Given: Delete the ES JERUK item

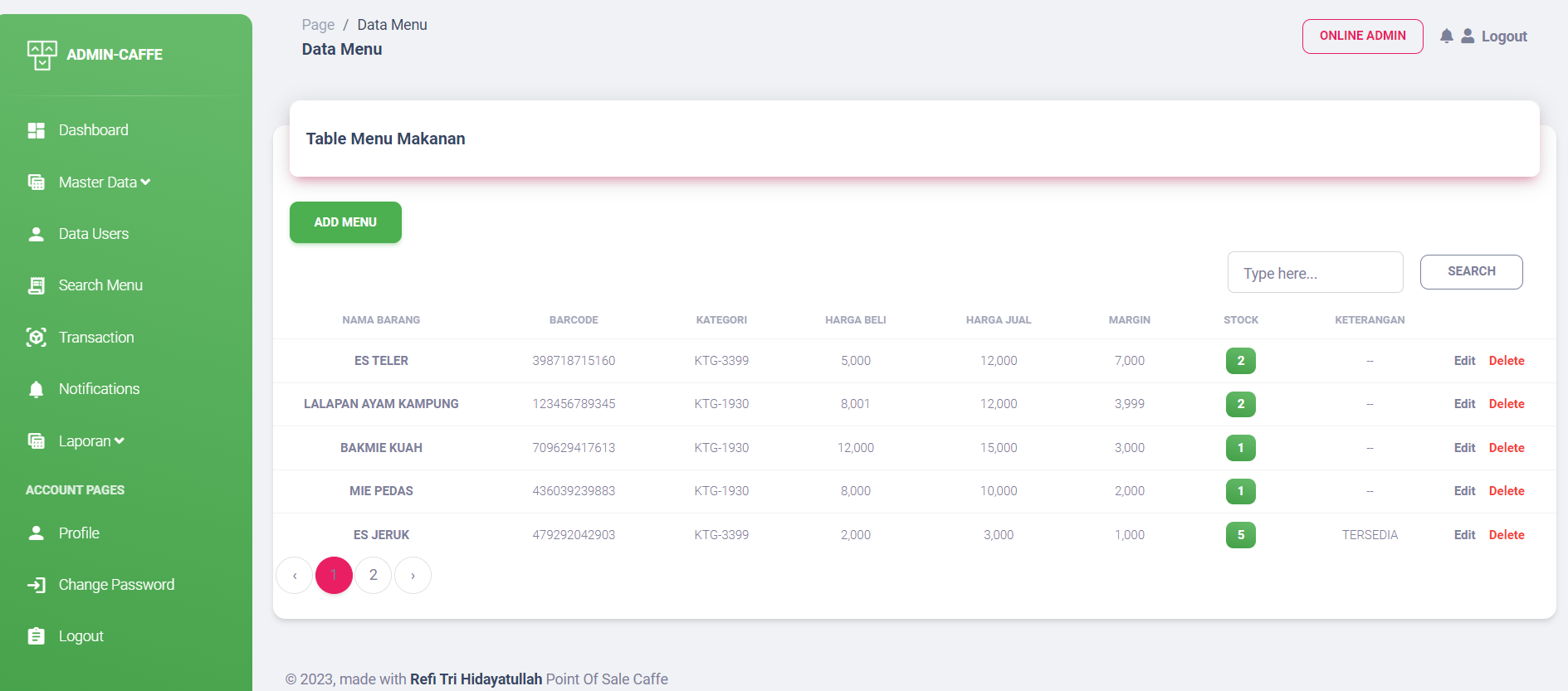Looking at the screenshot, I should 1507,535.
